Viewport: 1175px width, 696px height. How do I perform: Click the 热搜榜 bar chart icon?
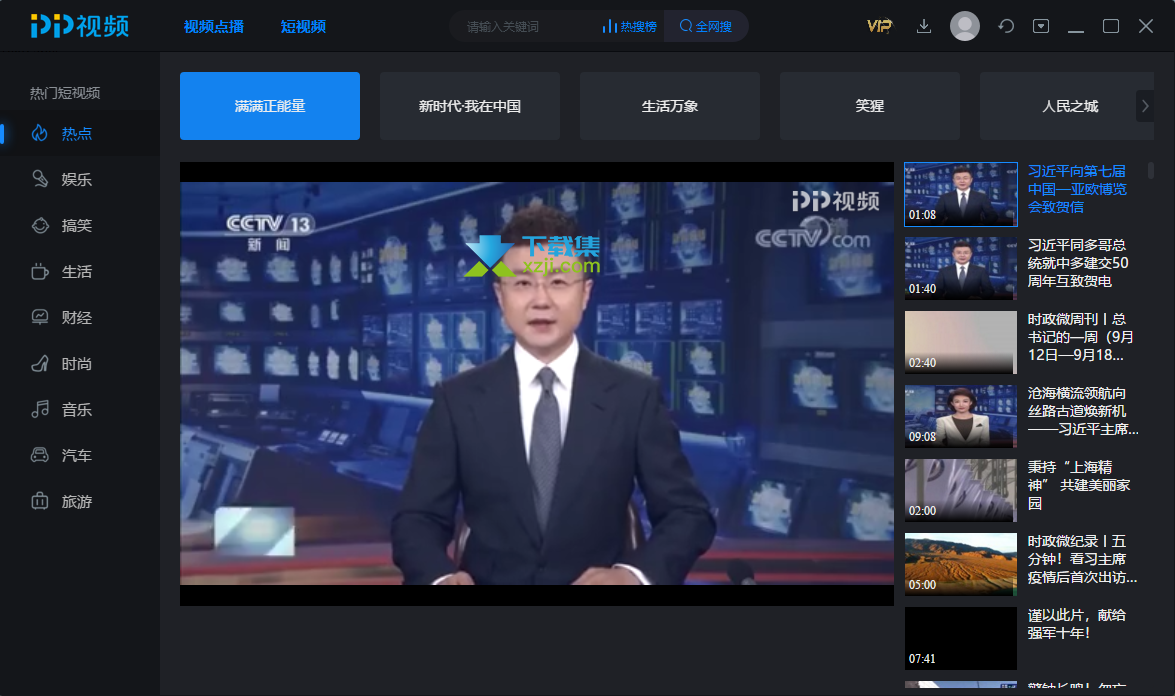pyautogui.click(x=609, y=26)
